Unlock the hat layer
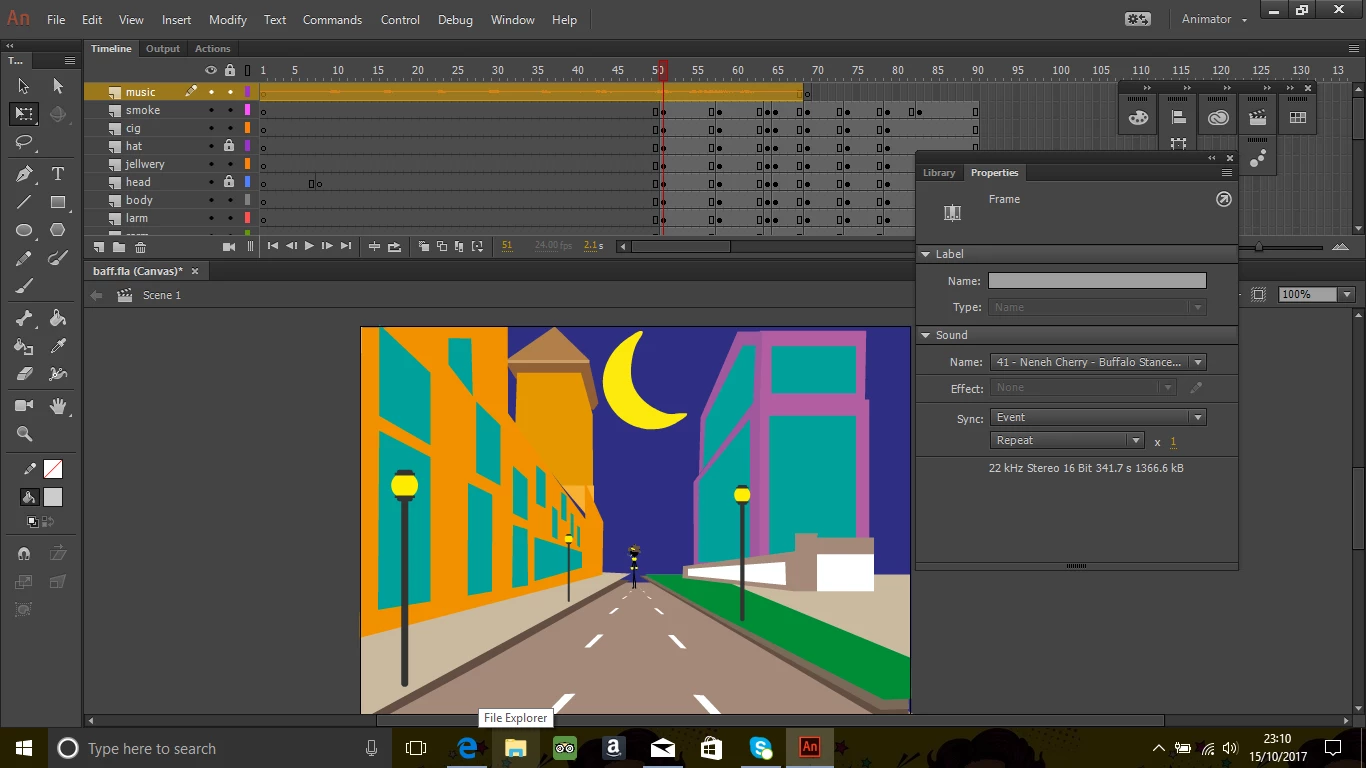 click(x=229, y=146)
